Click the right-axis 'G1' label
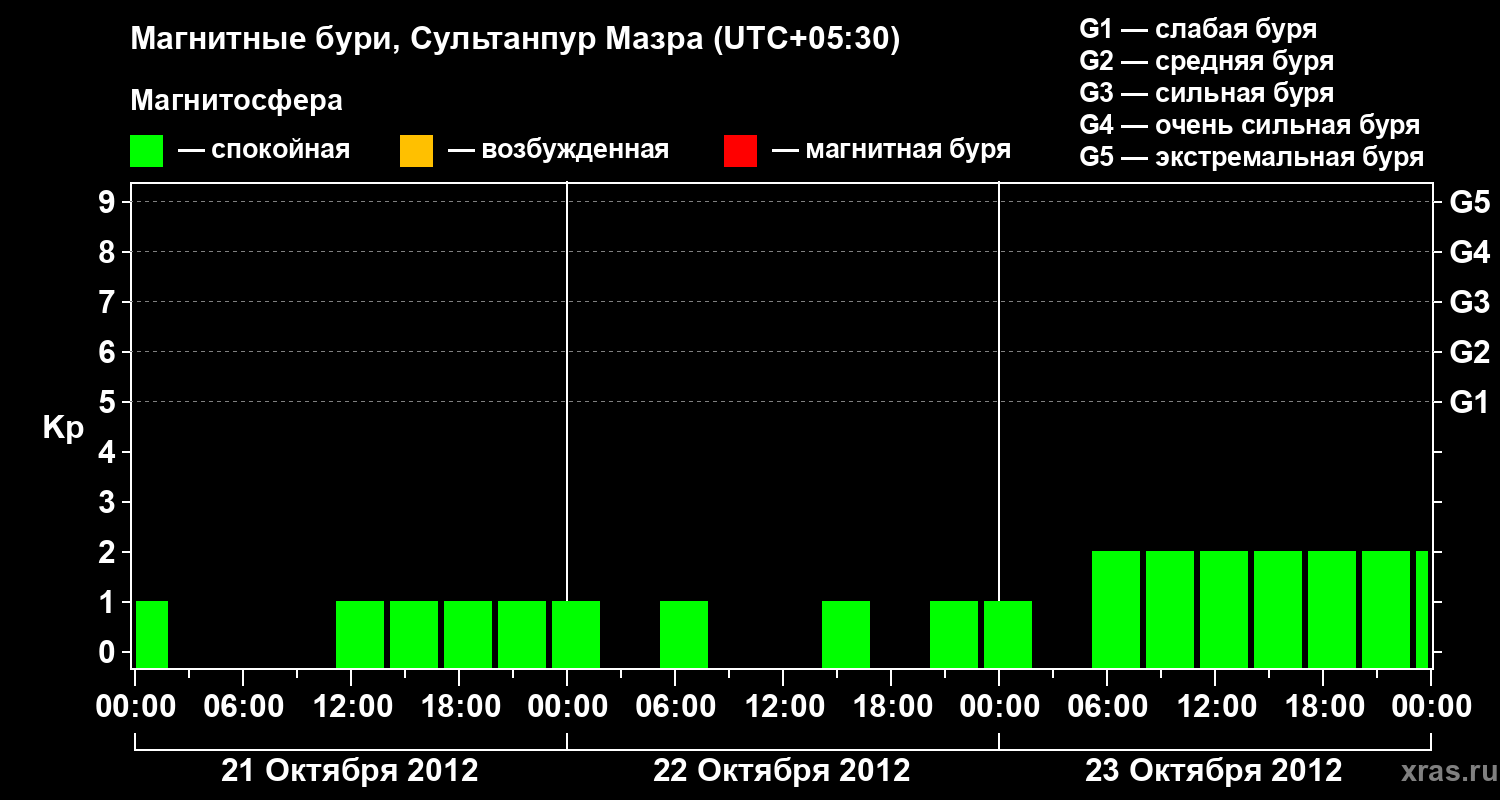This screenshot has height=800, width=1500. (x=1469, y=403)
